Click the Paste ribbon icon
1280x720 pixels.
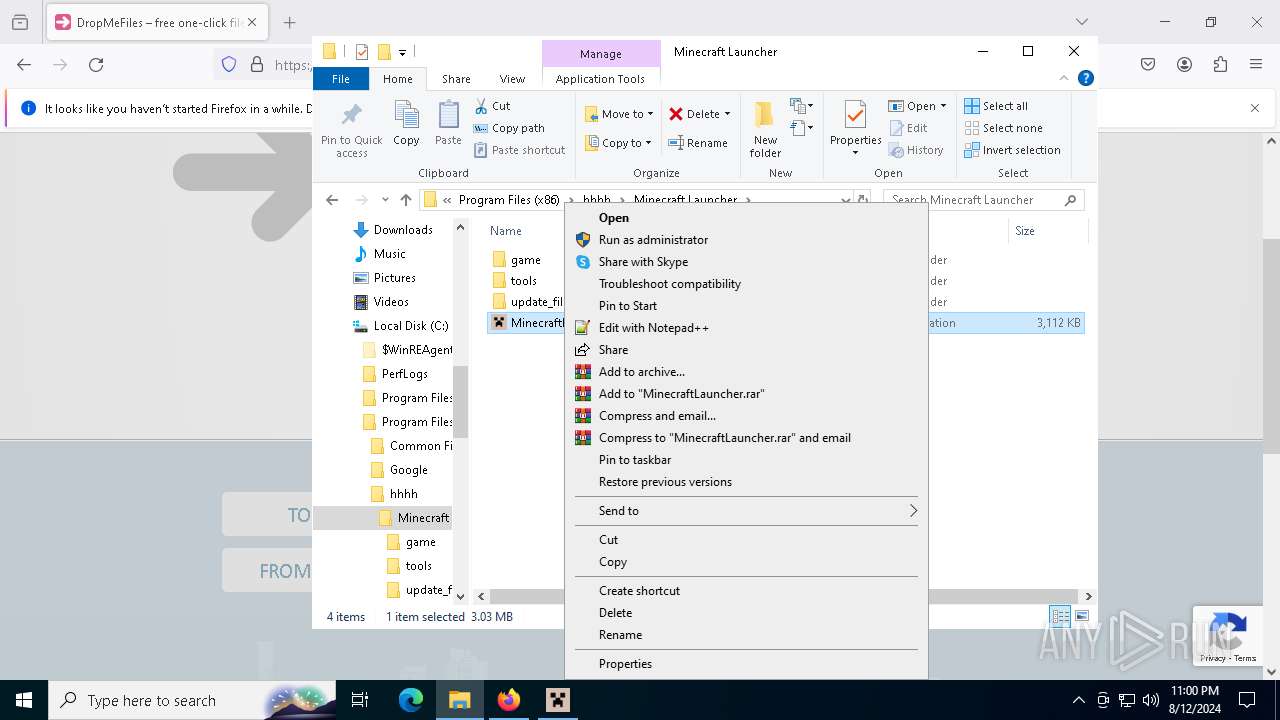coord(448,124)
